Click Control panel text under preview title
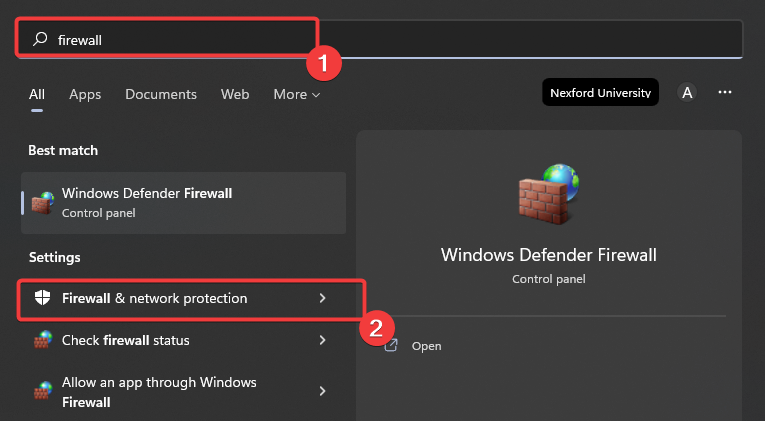 [549, 279]
